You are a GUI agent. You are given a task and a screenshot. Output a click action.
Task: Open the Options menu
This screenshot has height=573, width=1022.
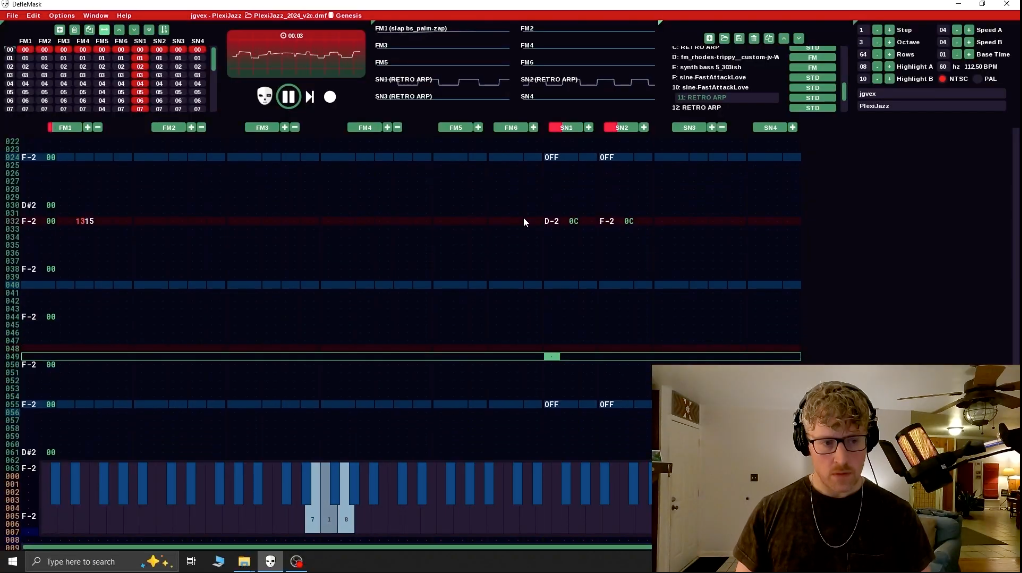pos(62,16)
